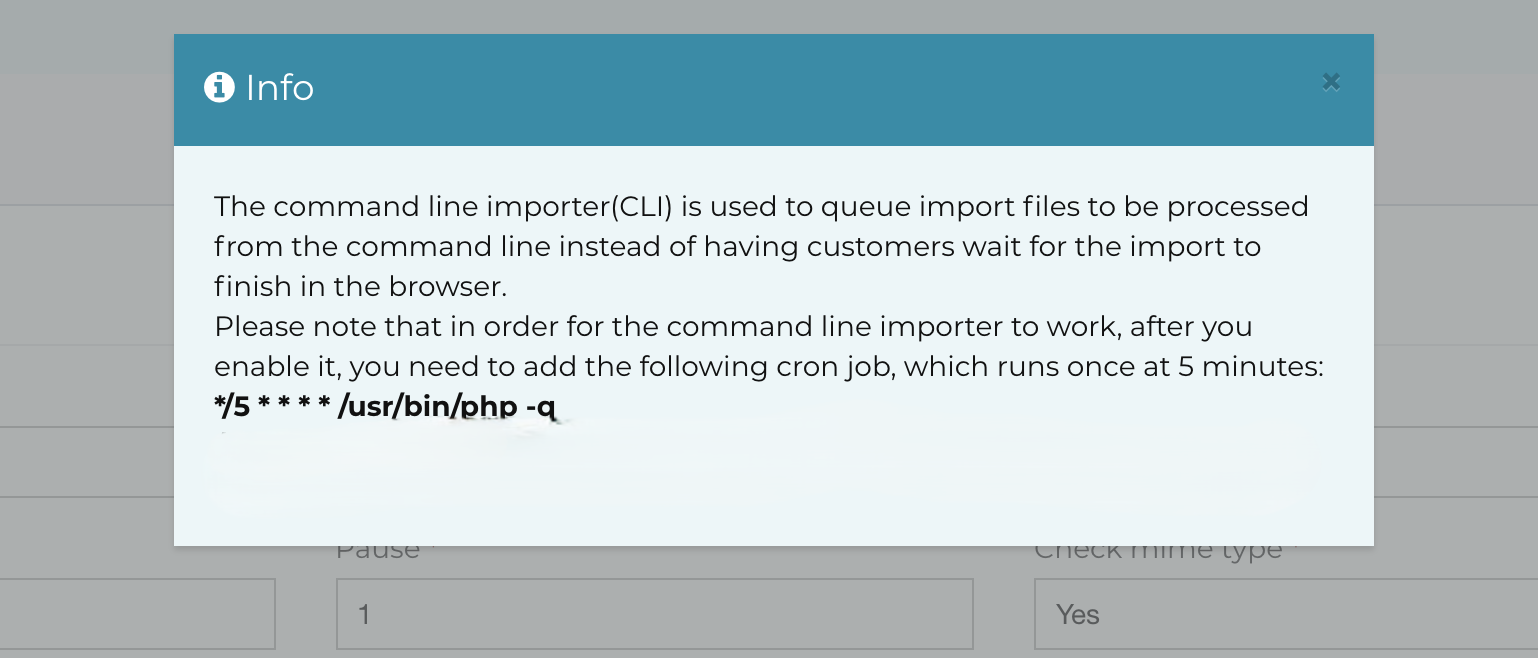
Task: Close the Info dialog with the X
Action: (1330, 82)
